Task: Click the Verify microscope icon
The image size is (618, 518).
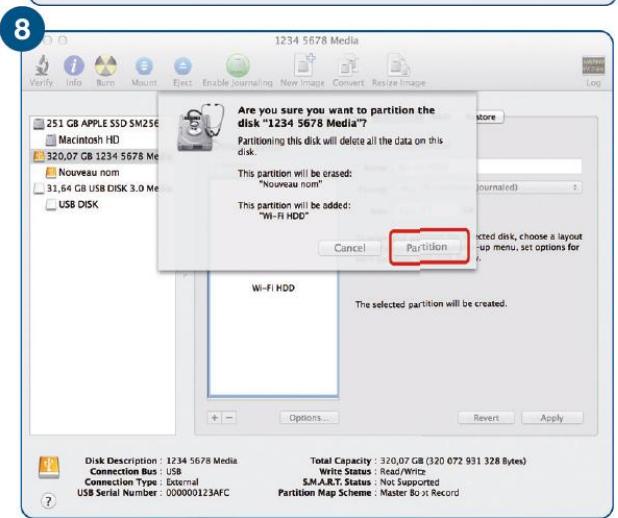Action: (41, 65)
